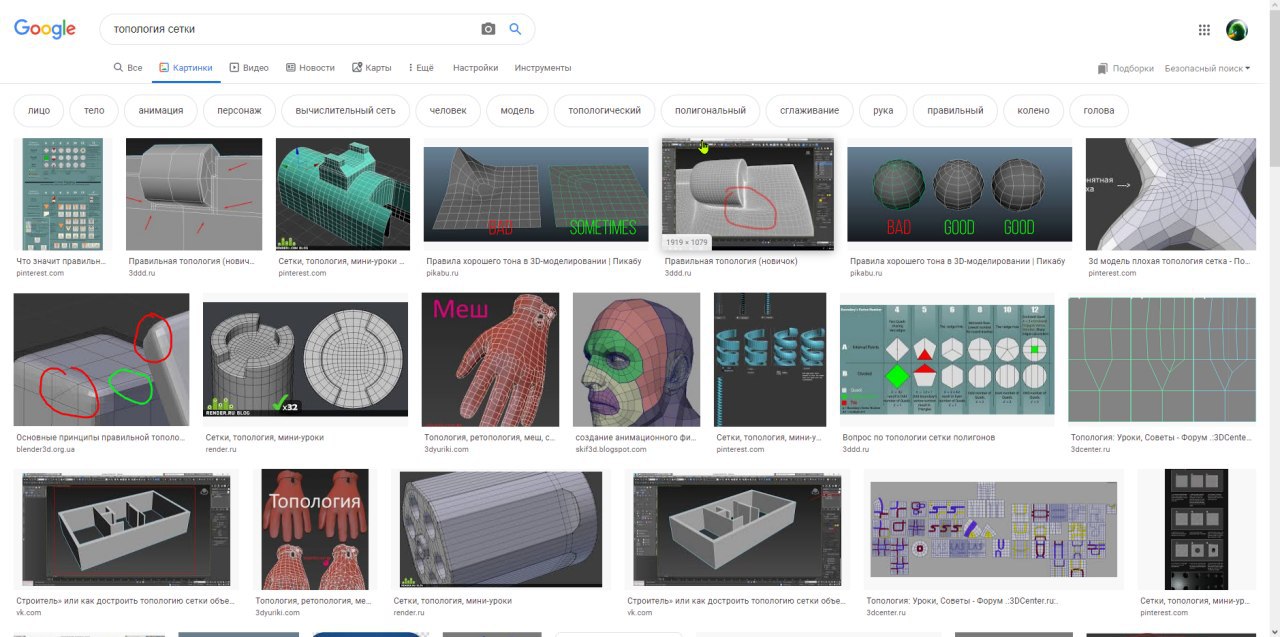
Task: Apply the правильный chip
Action: pyautogui.click(x=955, y=110)
